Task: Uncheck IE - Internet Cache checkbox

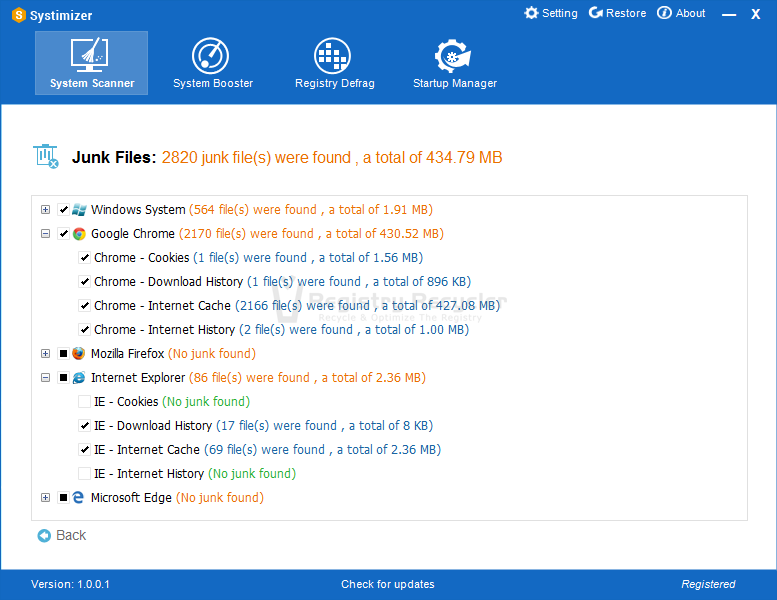Action: click(x=84, y=449)
